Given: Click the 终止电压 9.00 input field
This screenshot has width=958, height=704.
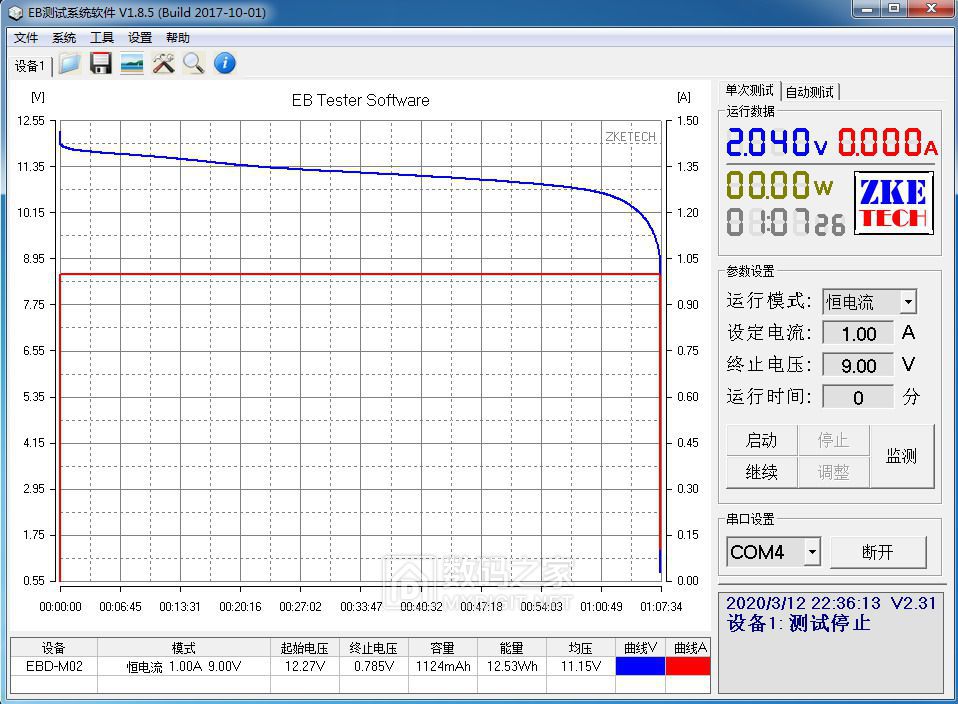Looking at the screenshot, I should pyautogui.click(x=858, y=365).
